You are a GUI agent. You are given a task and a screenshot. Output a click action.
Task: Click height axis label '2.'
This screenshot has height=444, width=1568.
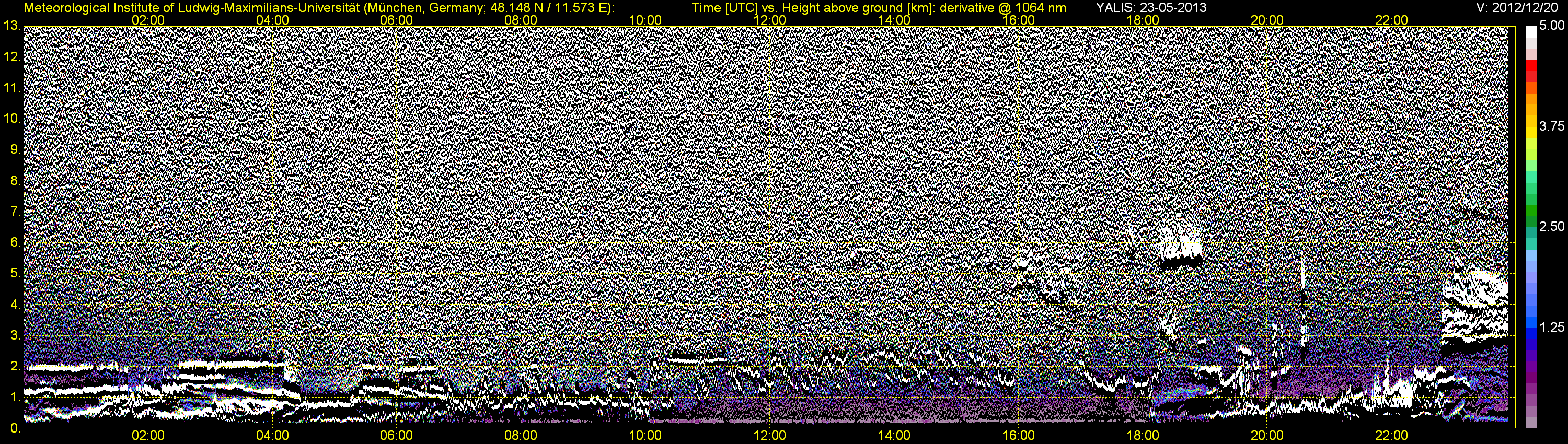(15, 367)
